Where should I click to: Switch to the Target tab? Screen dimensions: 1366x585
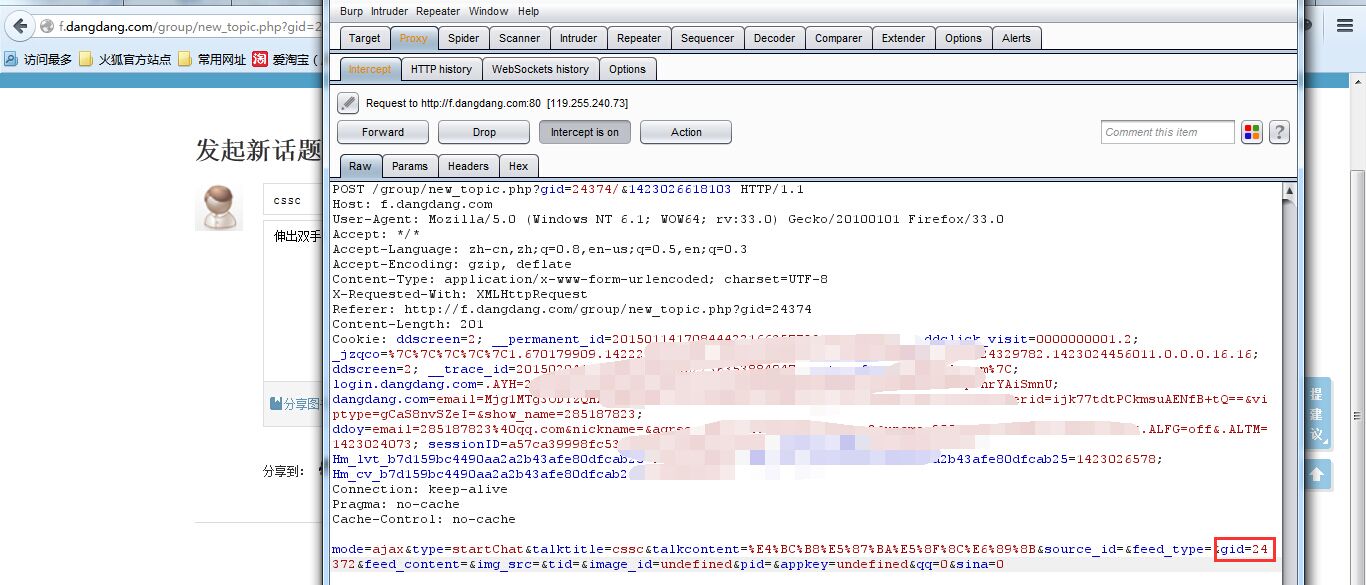pyautogui.click(x=364, y=38)
